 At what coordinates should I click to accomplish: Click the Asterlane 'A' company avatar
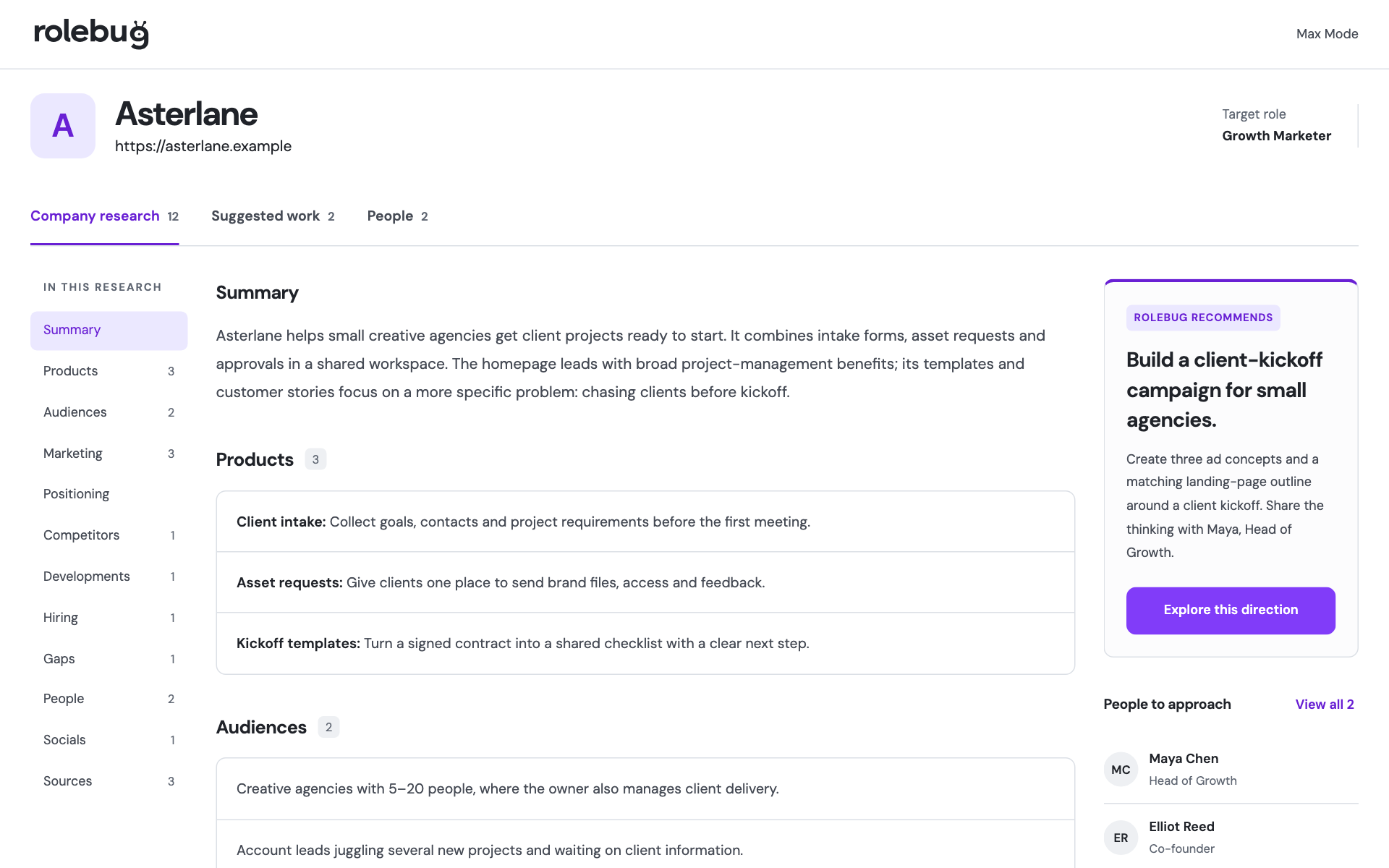(x=63, y=126)
